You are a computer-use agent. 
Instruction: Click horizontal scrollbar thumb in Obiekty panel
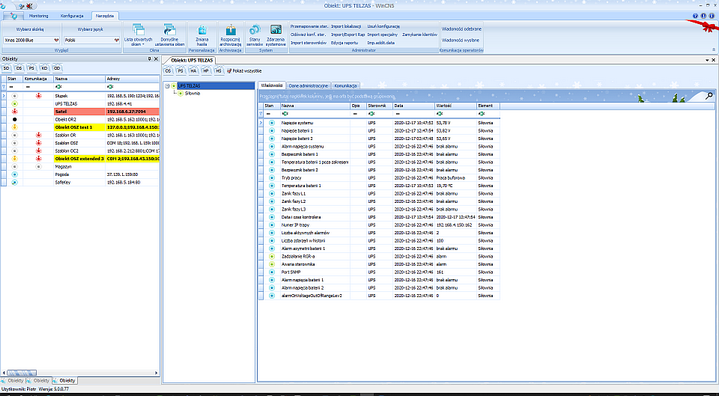point(22,373)
